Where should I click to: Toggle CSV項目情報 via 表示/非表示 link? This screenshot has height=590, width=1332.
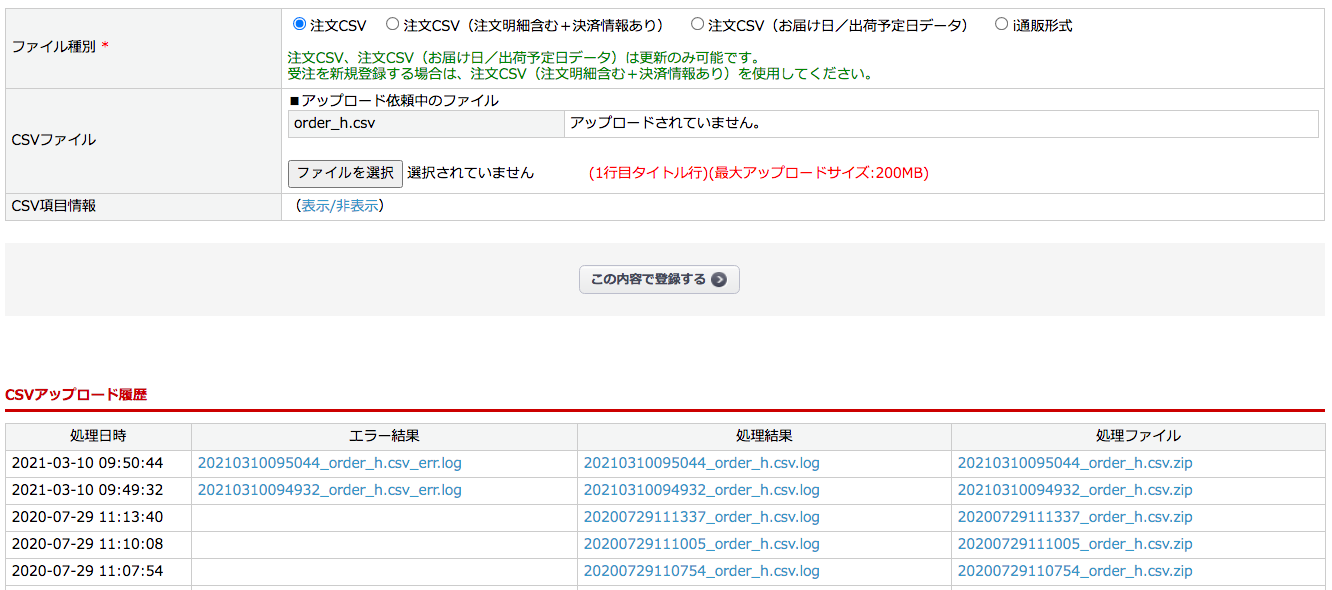click(x=340, y=206)
